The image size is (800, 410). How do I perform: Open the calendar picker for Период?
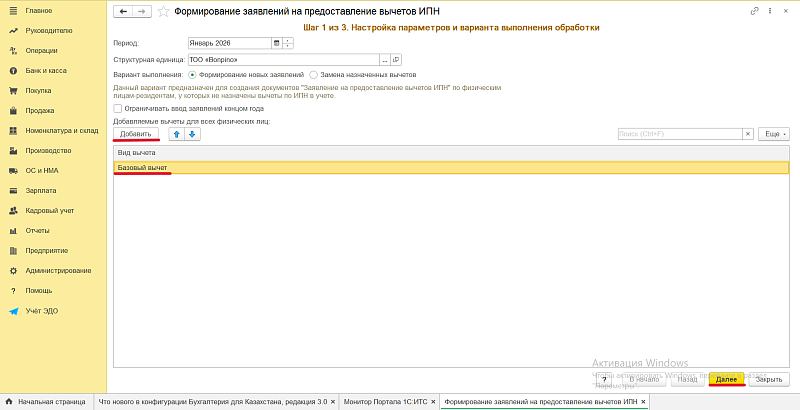click(x=276, y=44)
